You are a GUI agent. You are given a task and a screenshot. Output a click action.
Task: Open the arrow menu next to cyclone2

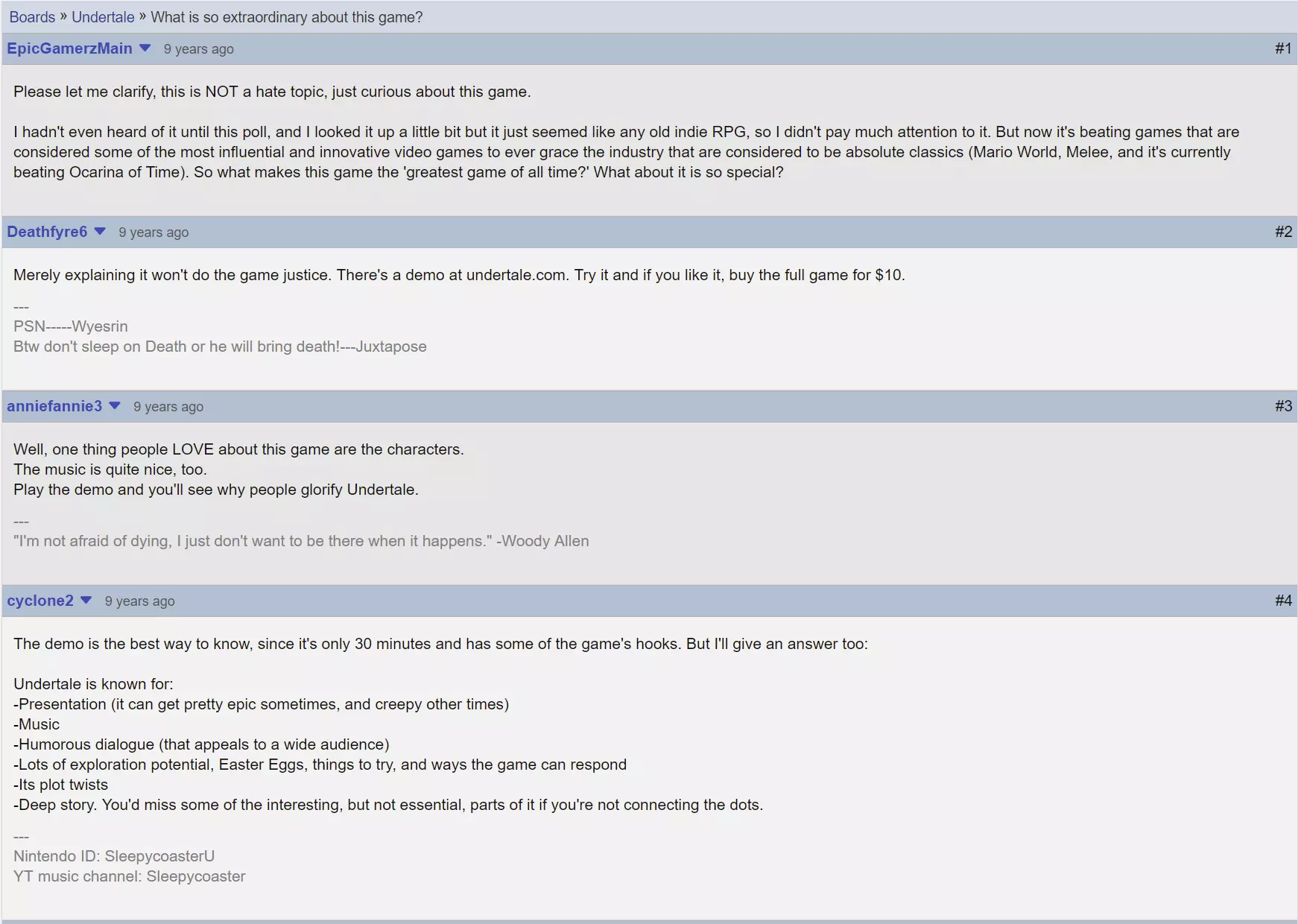[x=86, y=601]
